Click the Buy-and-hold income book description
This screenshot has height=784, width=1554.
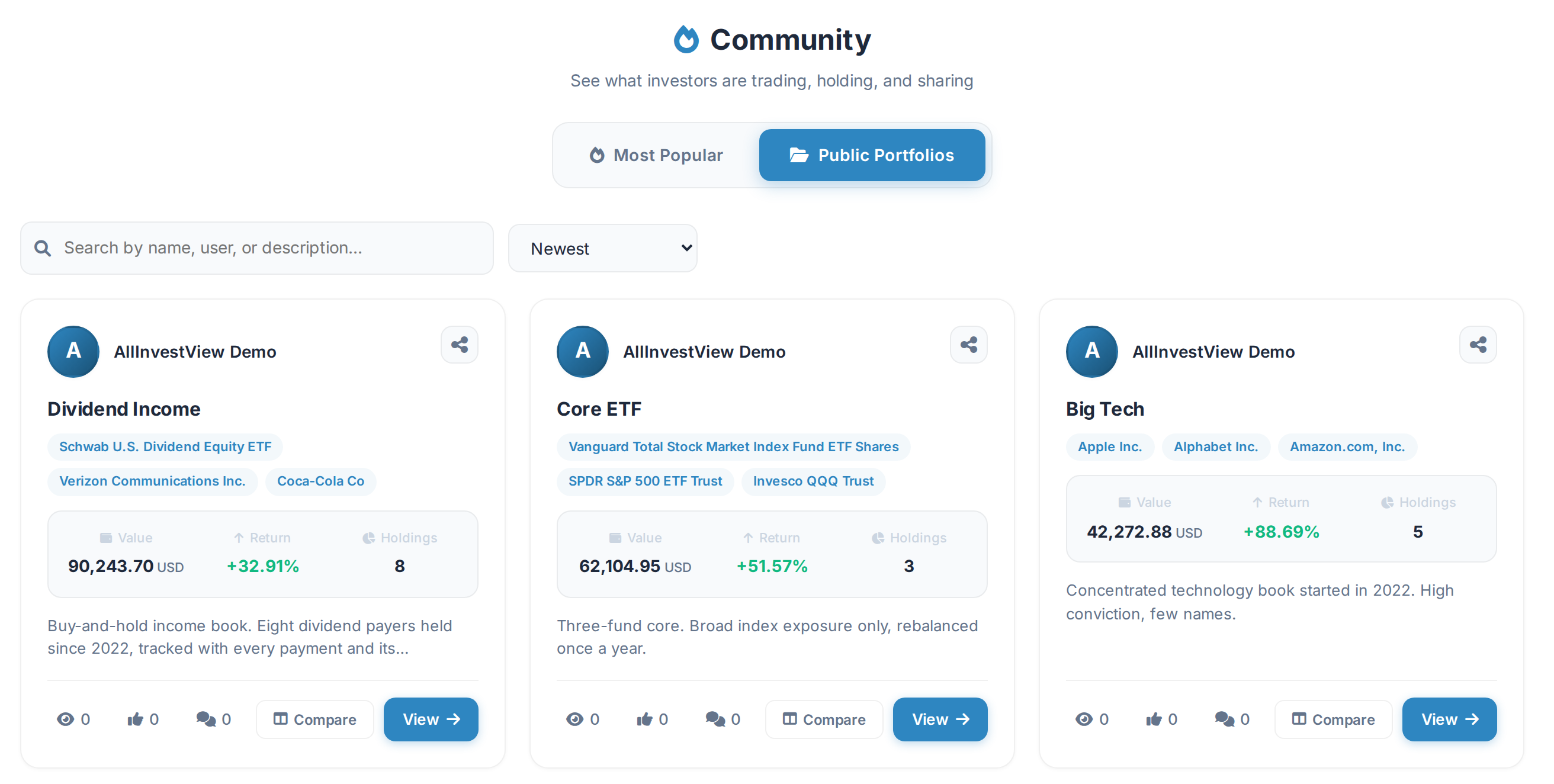pos(250,637)
